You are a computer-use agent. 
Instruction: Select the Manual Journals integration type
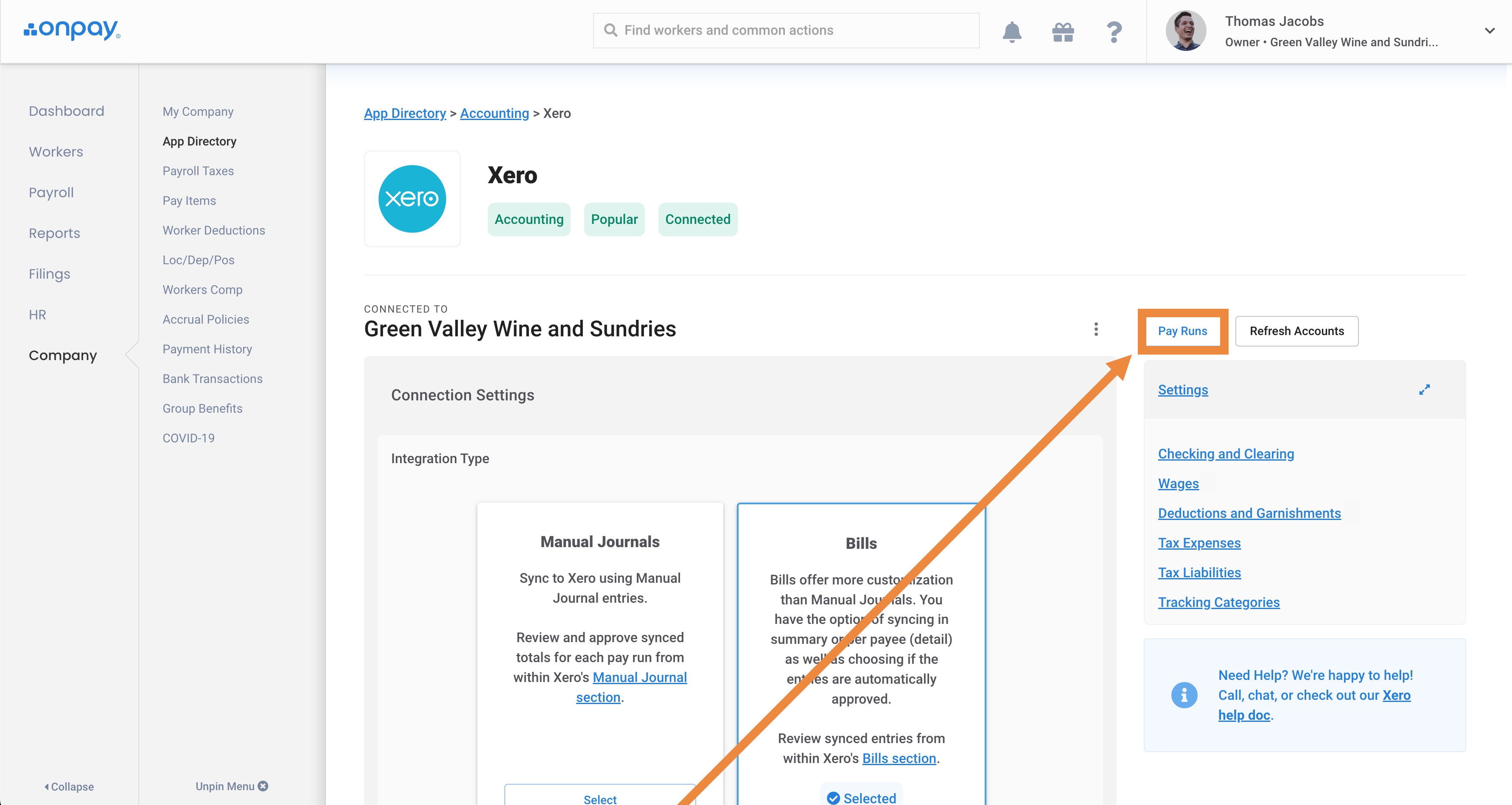click(x=600, y=795)
